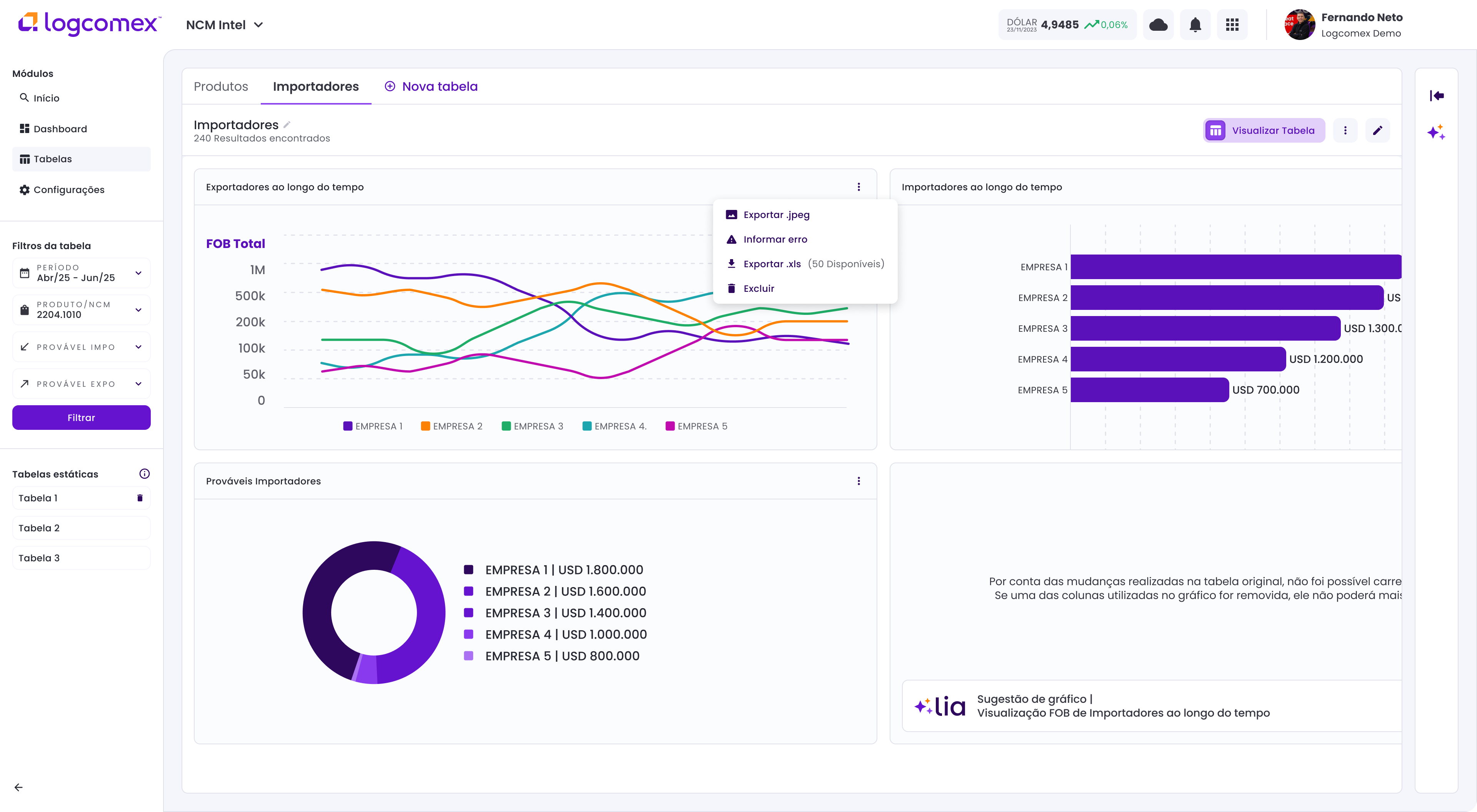Collapse the right panel arrow icon
Screen dimensions: 1477x812
click(x=1436, y=96)
